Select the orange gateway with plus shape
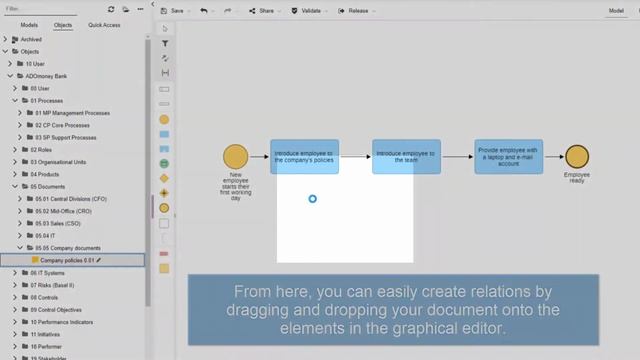This screenshot has height=360, width=640. point(164,193)
